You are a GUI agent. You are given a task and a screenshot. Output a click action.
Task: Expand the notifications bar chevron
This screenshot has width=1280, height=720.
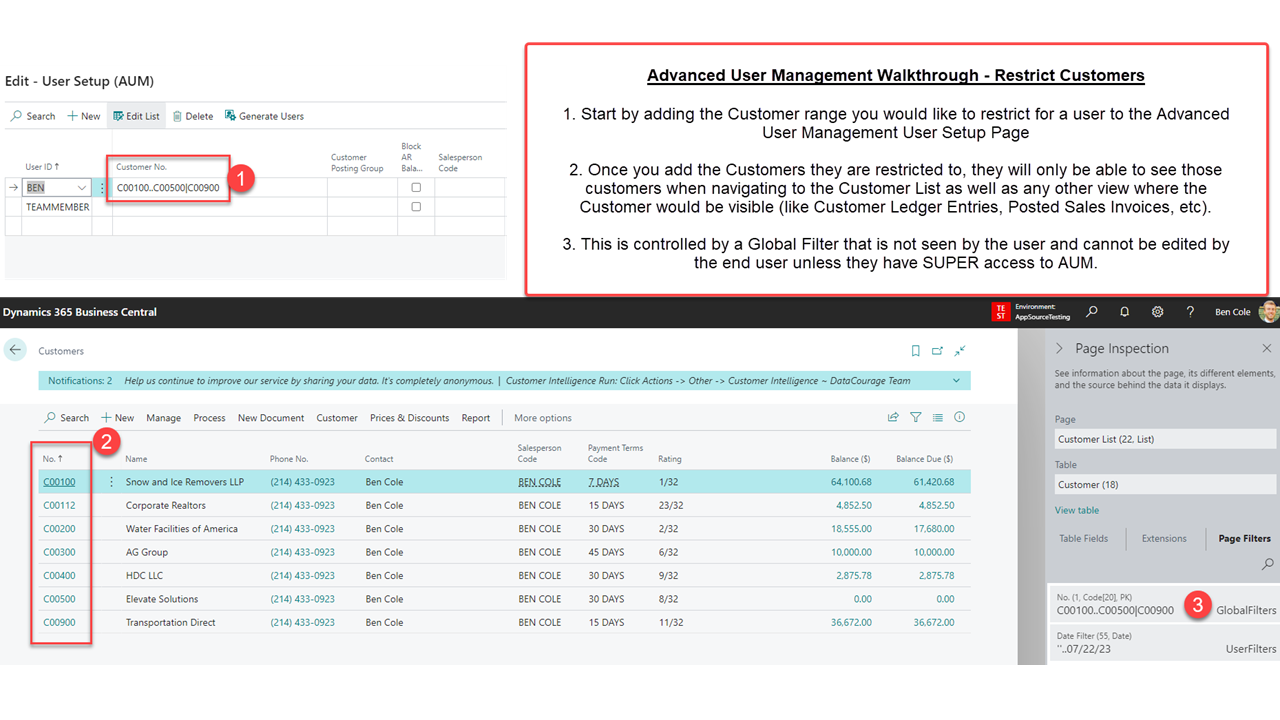point(957,381)
